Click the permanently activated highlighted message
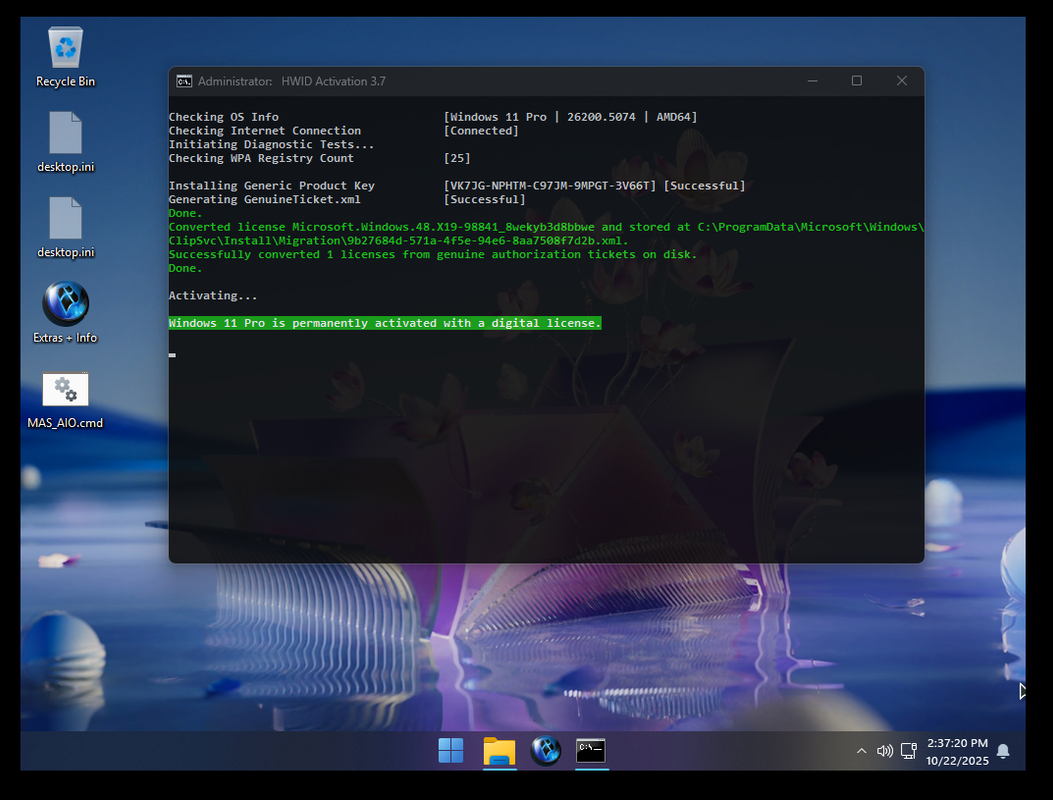Image resolution: width=1053 pixels, height=800 pixels. point(385,323)
